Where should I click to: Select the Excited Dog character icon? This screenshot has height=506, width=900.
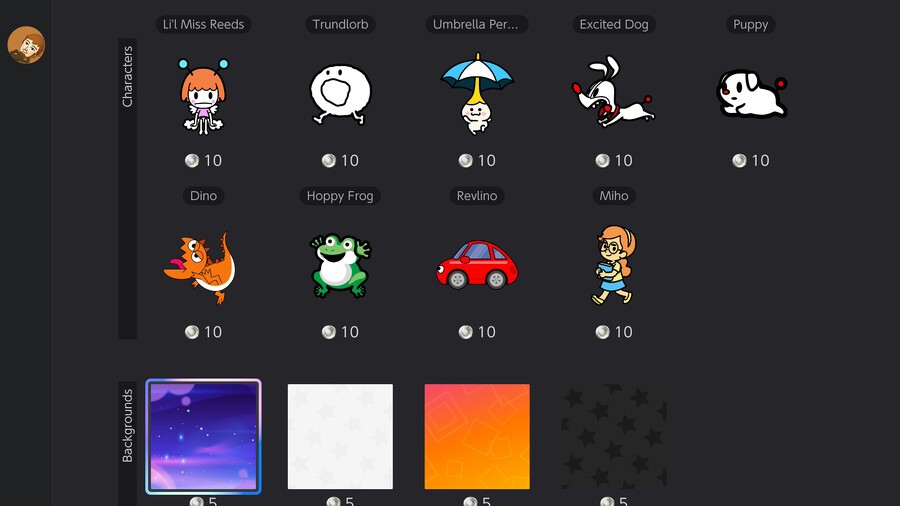click(x=613, y=91)
